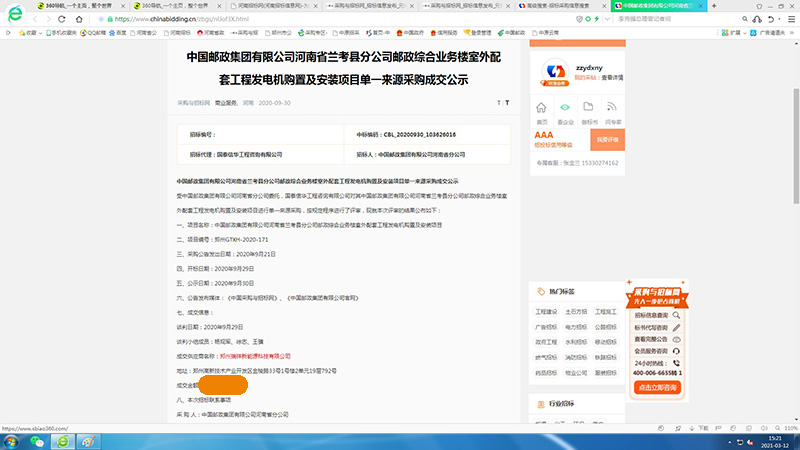
Task: Click the 采购与招标网 source link under title
Action: pos(193,103)
